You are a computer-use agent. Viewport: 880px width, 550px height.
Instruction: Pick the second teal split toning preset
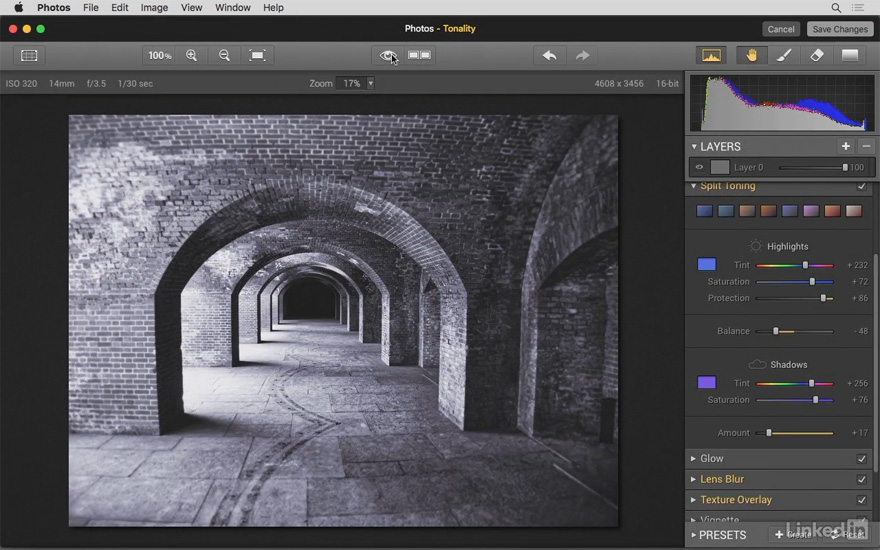click(x=726, y=211)
